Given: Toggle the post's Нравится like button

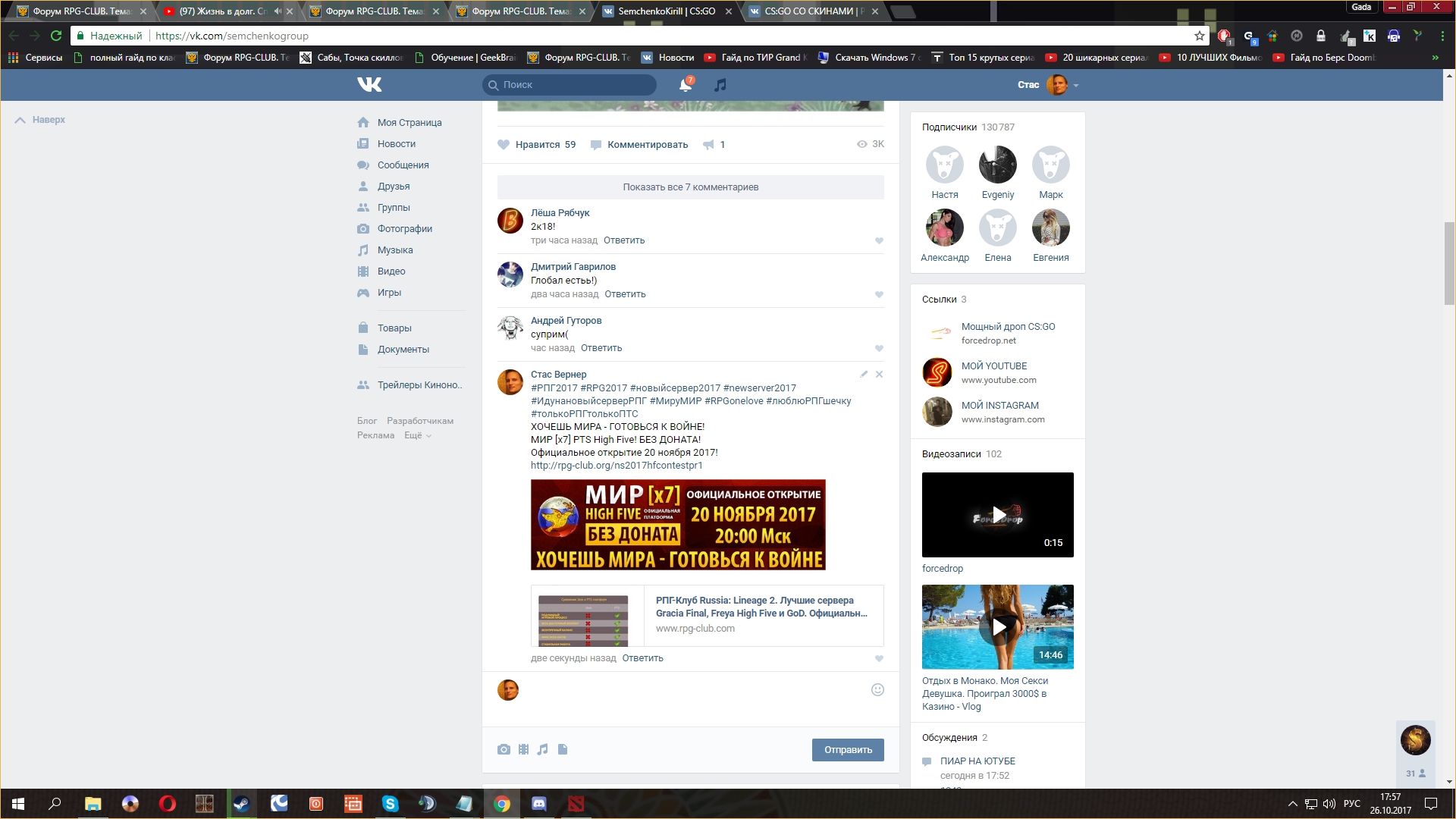Looking at the screenshot, I should 536,145.
